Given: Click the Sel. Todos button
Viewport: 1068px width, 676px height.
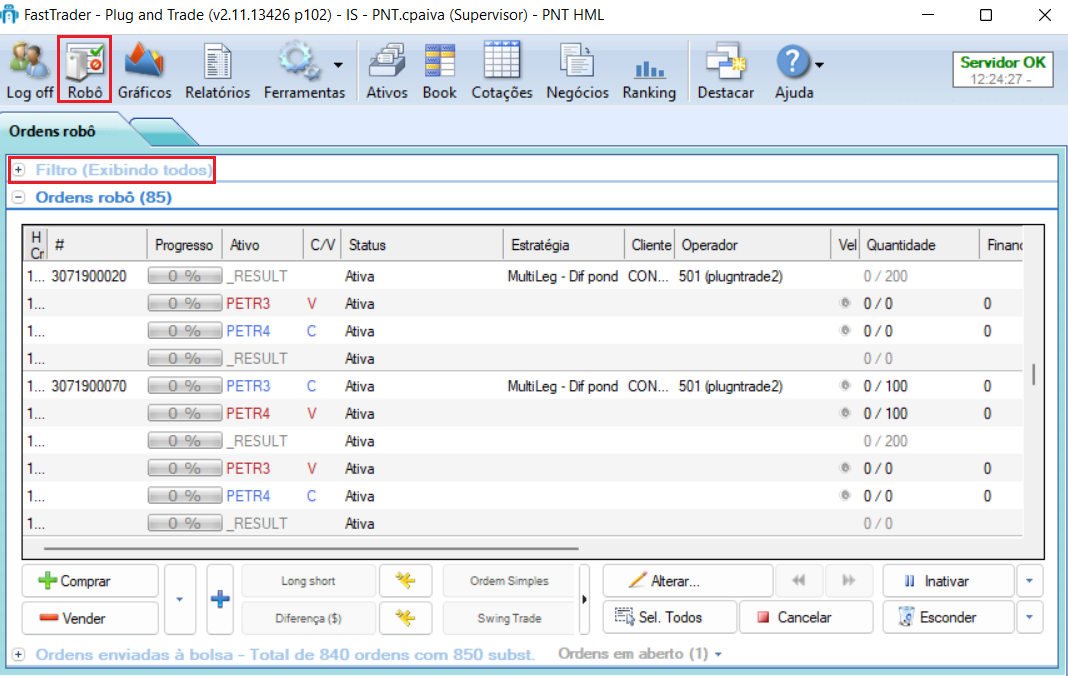Looking at the screenshot, I should 670,617.
